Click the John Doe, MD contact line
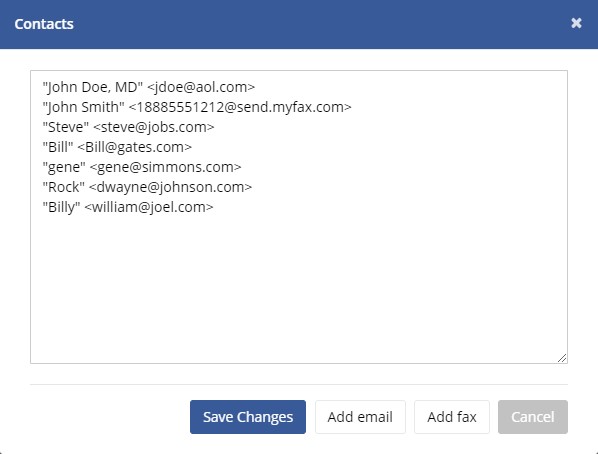The image size is (598, 454). pyautogui.click(x=149, y=87)
